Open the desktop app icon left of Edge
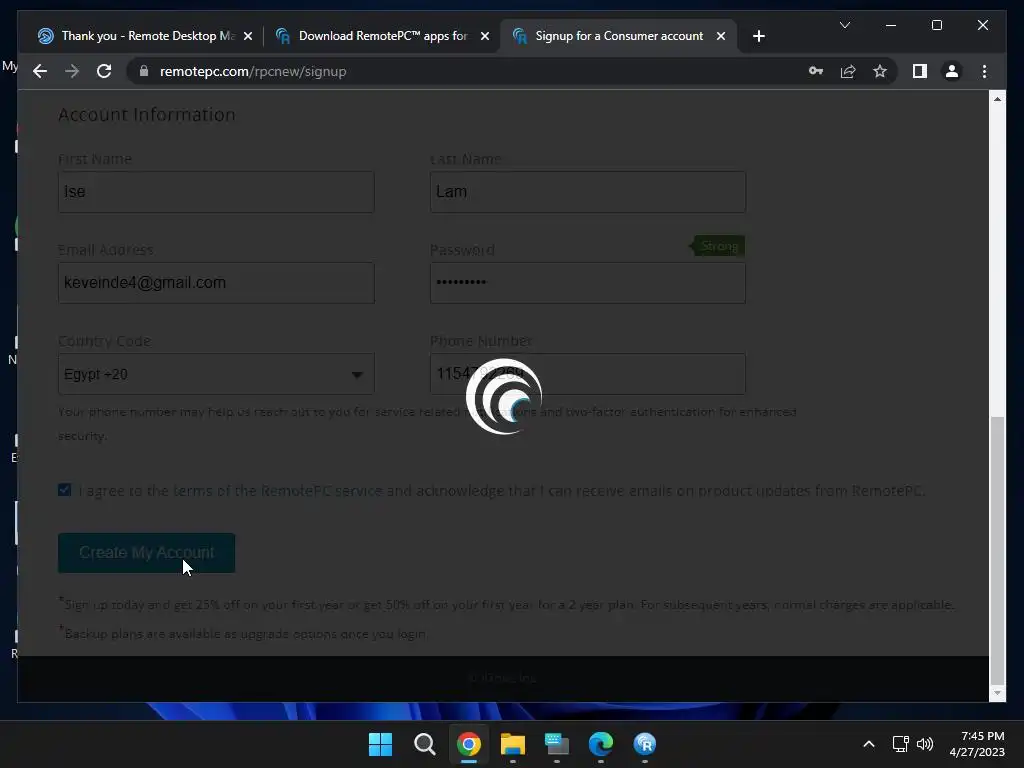 pos(557,744)
